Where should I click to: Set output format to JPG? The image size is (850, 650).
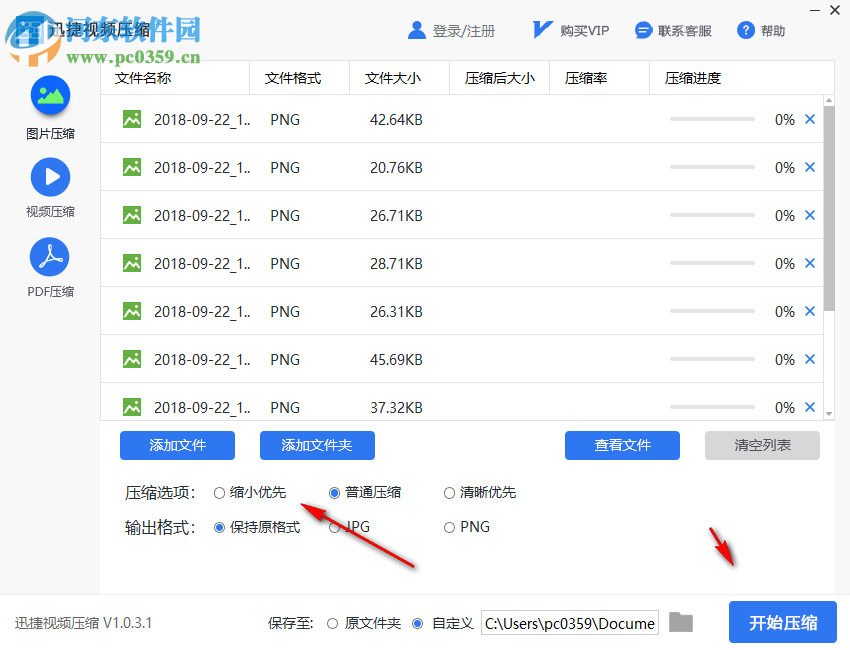coord(335,527)
